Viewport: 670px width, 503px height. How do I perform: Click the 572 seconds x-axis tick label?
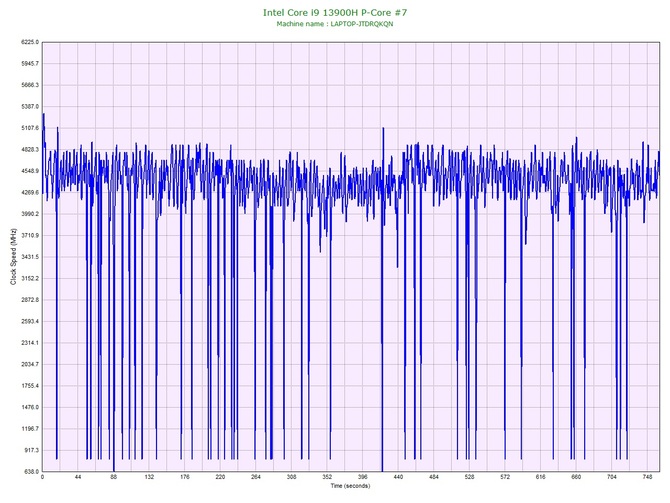(x=505, y=477)
